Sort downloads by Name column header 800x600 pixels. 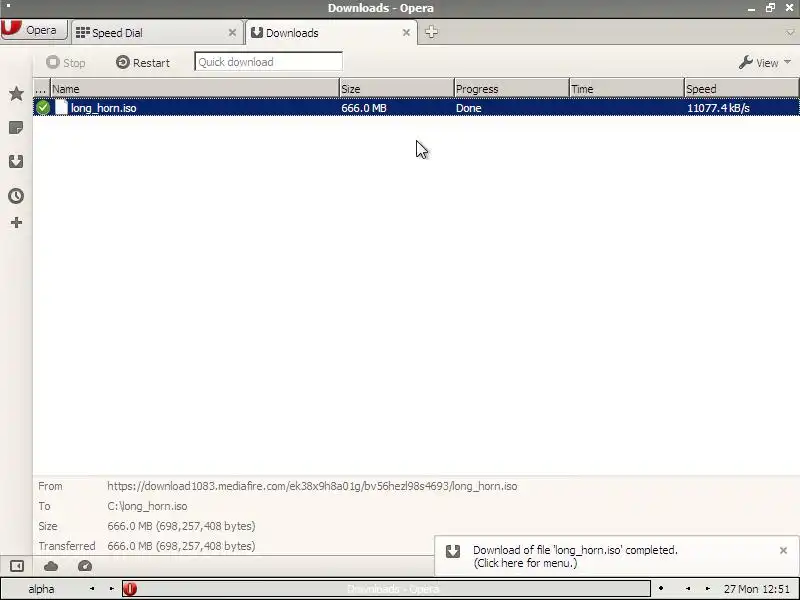click(x=195, y=88)
